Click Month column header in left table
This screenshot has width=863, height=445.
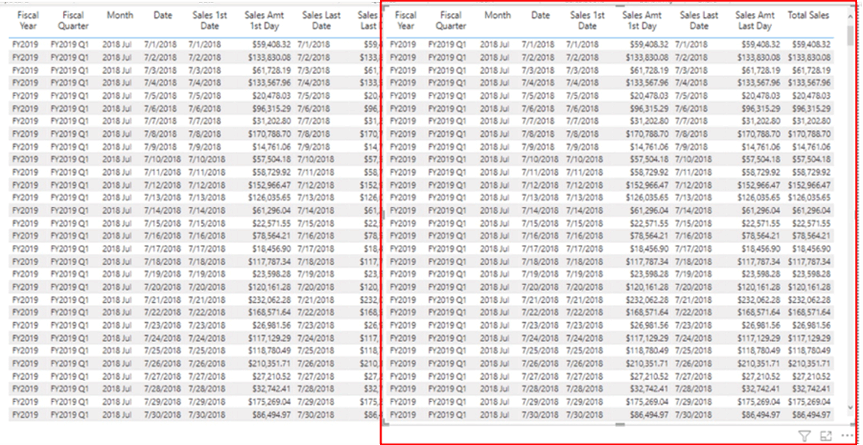coord(120,15)
